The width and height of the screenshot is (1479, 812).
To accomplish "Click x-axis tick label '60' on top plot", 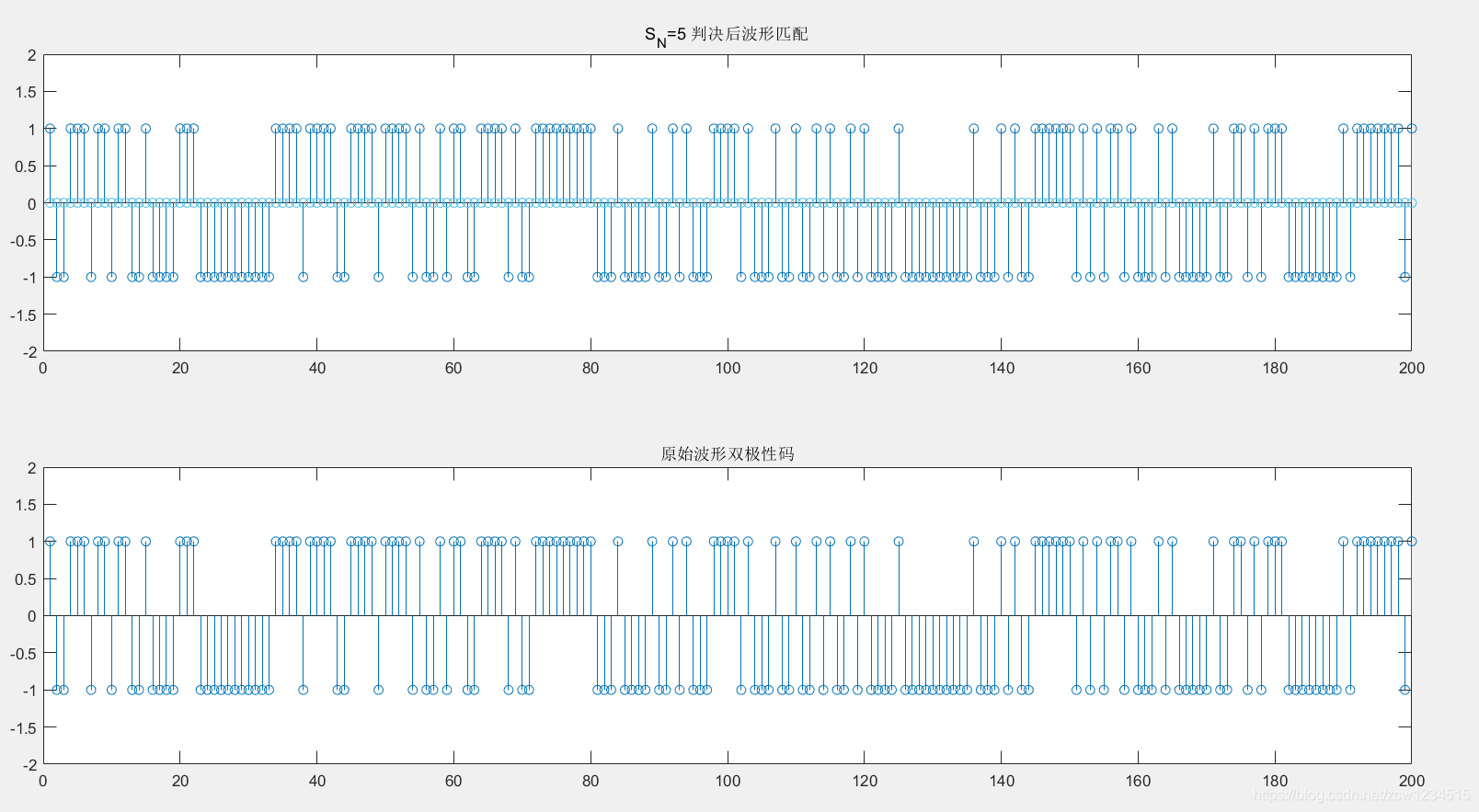I will (453, 368).
